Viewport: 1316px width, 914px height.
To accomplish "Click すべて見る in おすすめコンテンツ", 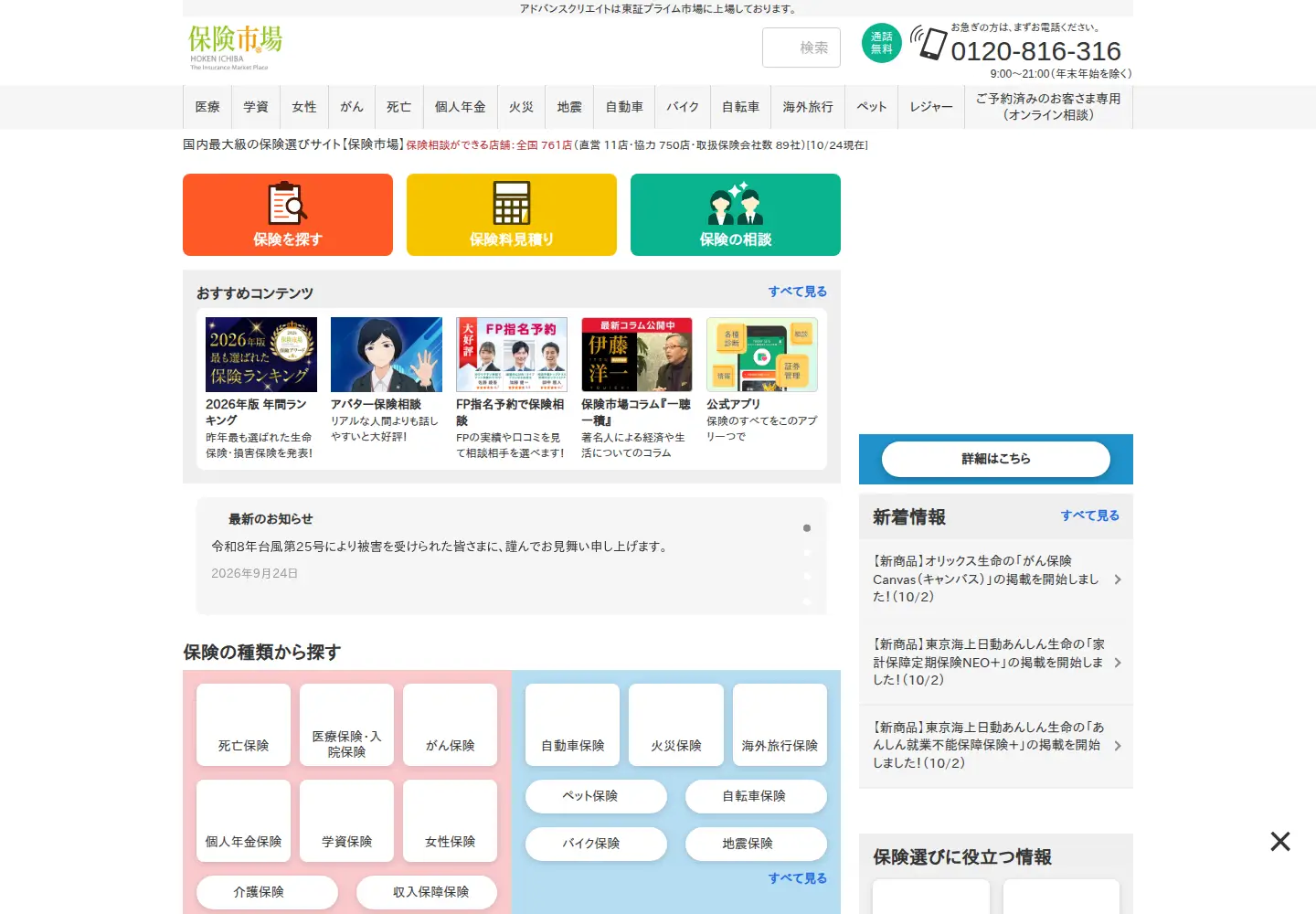I will (x=797, y=292).
